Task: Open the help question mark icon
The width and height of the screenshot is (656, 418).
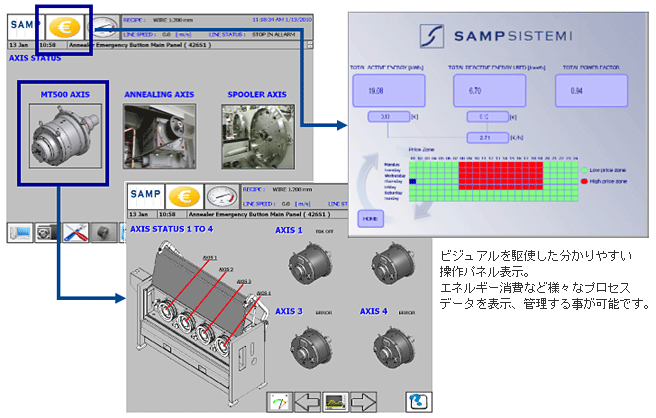Action: [x=419, y=402]
